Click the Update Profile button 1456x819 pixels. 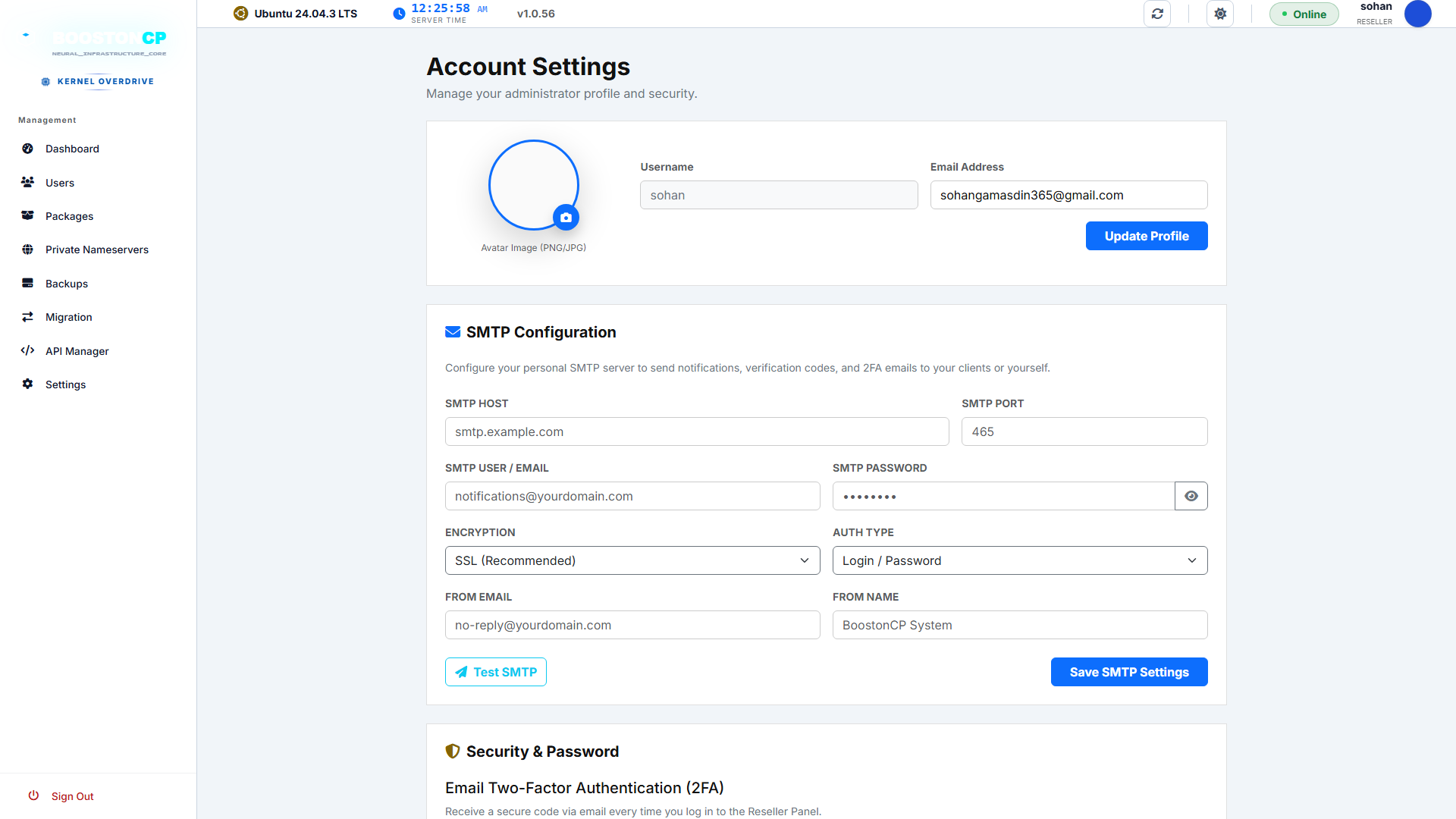[1147, 236]
